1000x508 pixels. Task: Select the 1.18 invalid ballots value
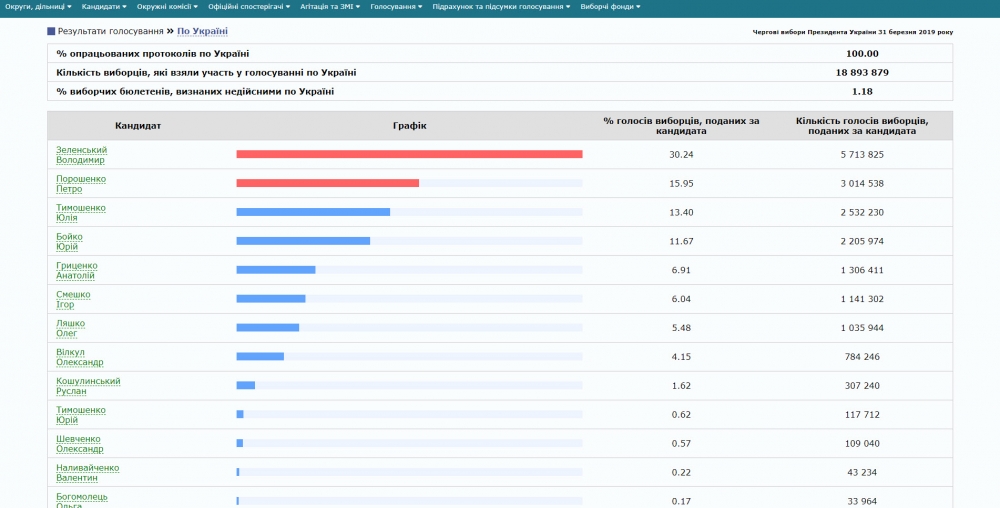coord(862,91)
